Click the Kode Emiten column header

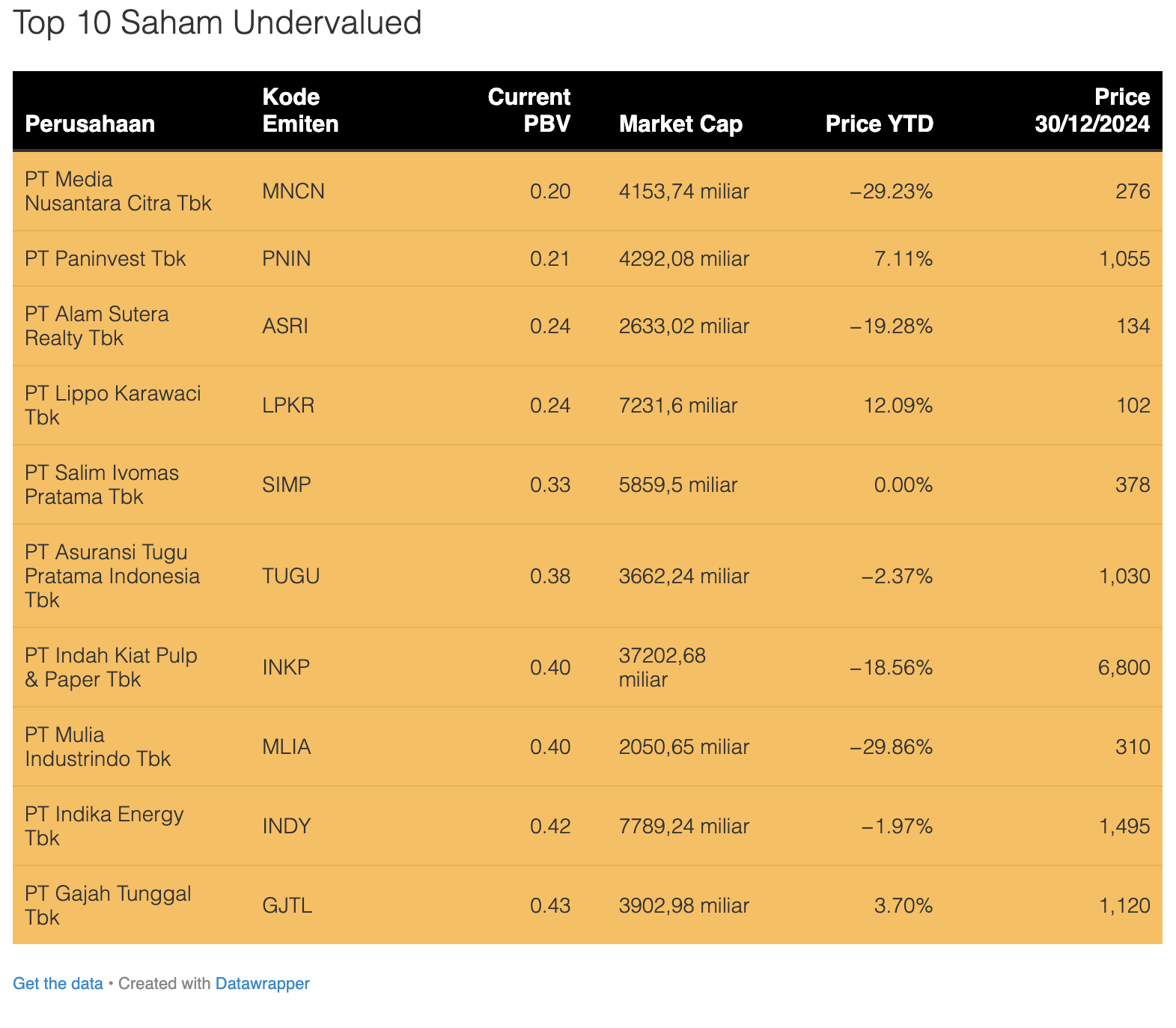[300, 110]
